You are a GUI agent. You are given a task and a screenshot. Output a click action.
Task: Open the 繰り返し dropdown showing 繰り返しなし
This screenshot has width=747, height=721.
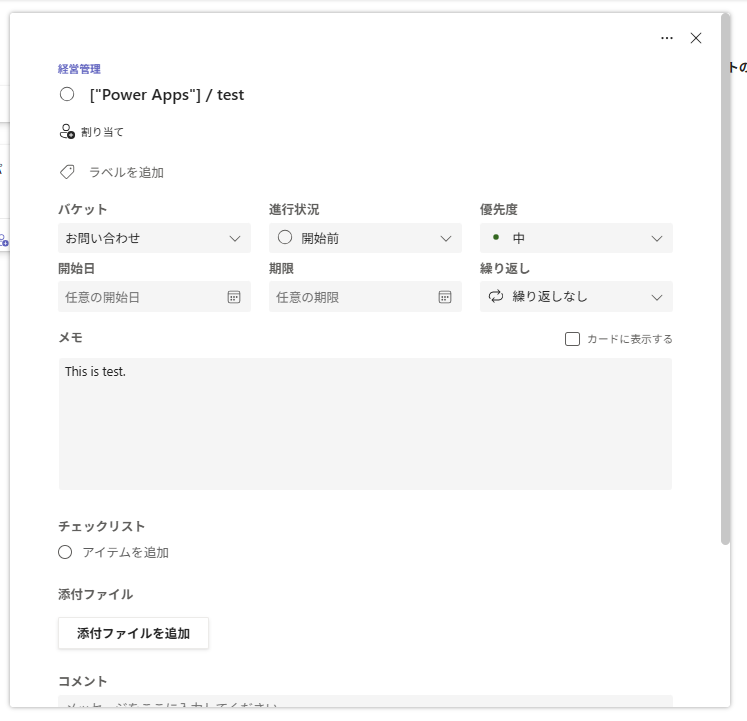click(x=576, y=297)
